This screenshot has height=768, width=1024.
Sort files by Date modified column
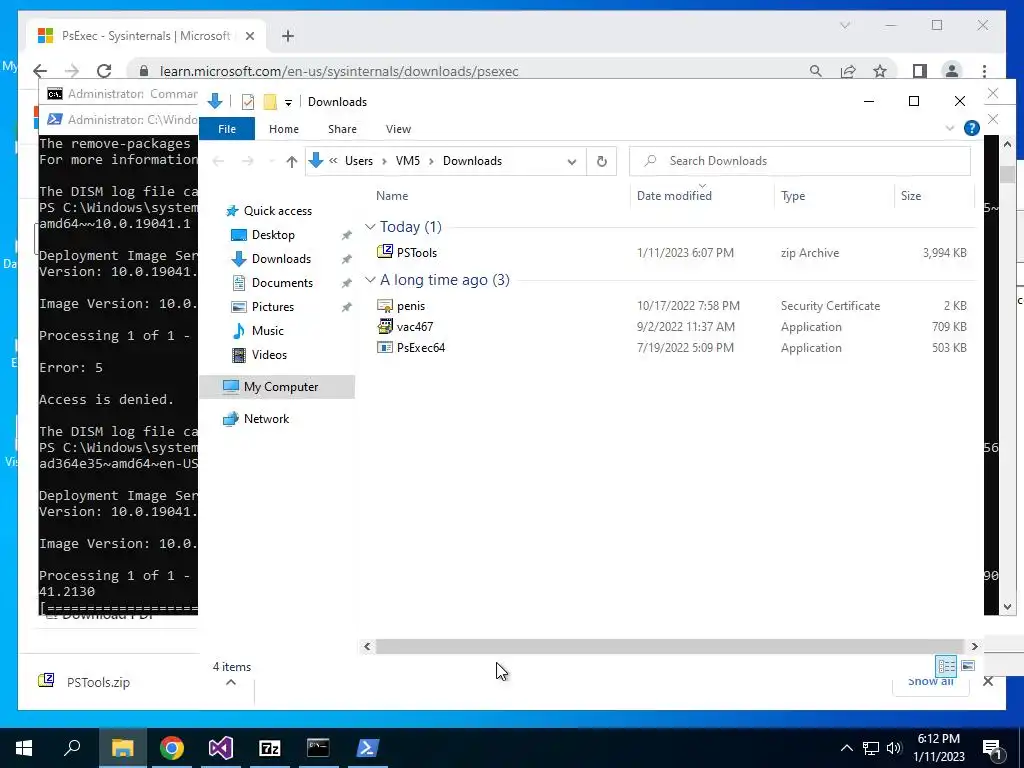674,196
